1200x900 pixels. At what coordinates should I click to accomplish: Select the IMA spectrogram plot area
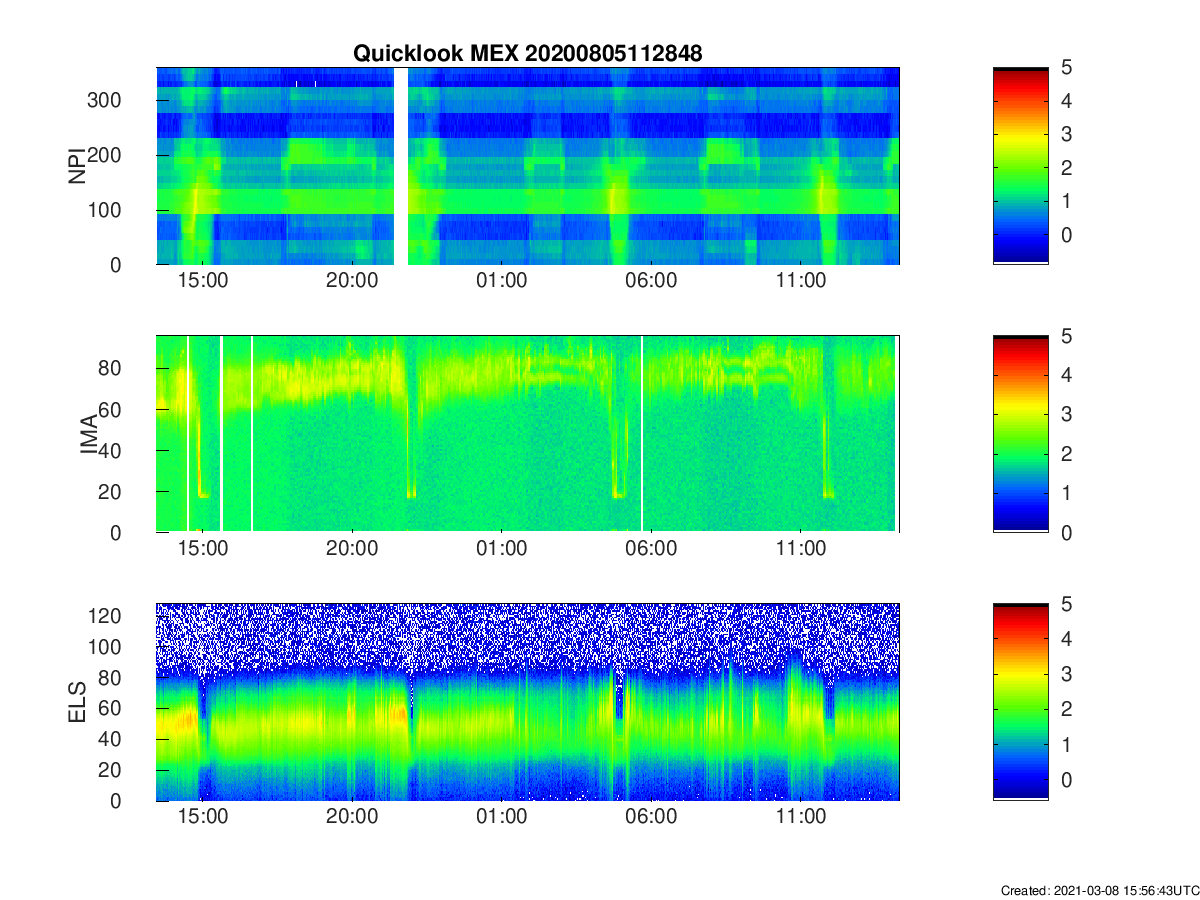(528, 434)
